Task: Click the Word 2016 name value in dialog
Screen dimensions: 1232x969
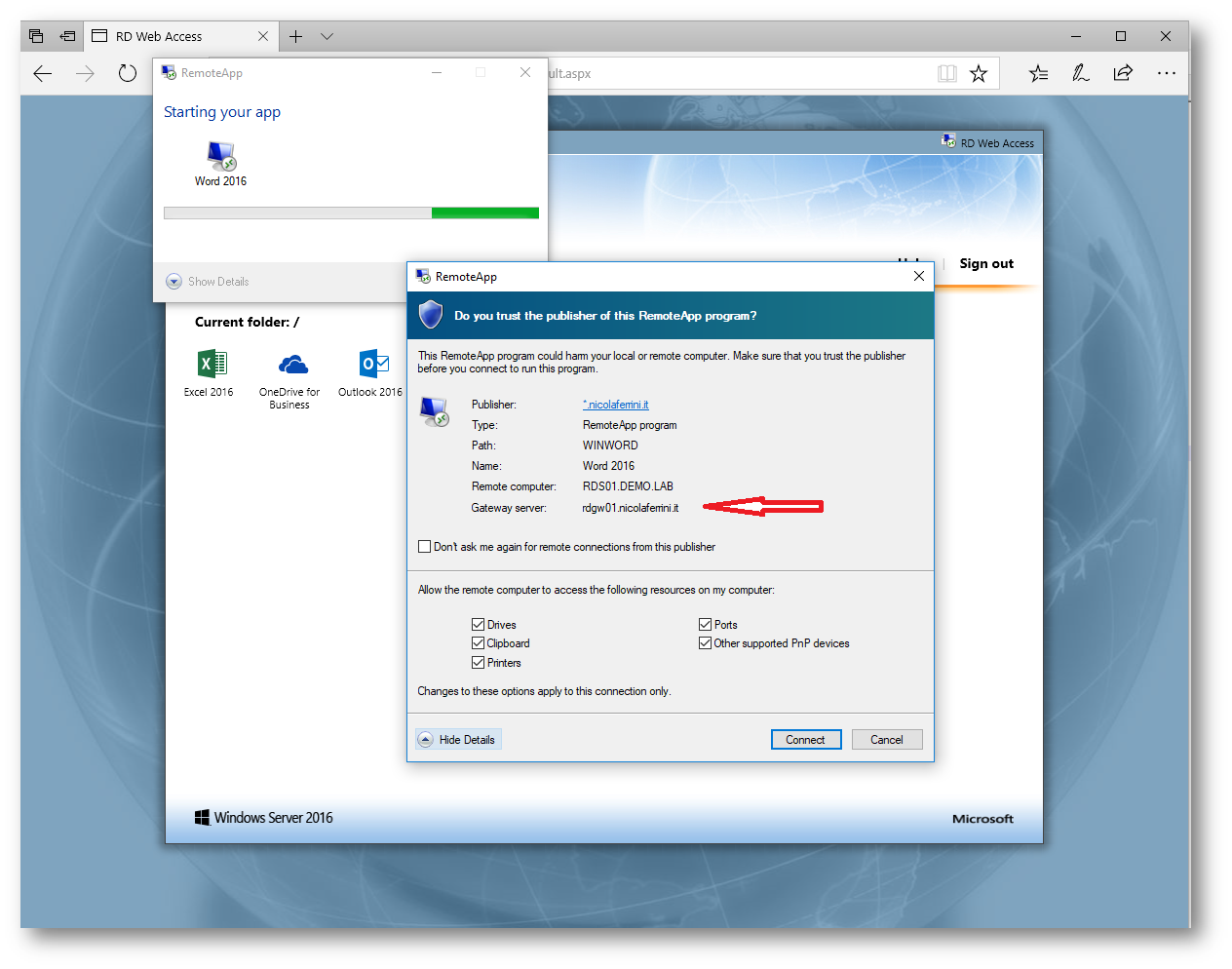Action: 608,466
